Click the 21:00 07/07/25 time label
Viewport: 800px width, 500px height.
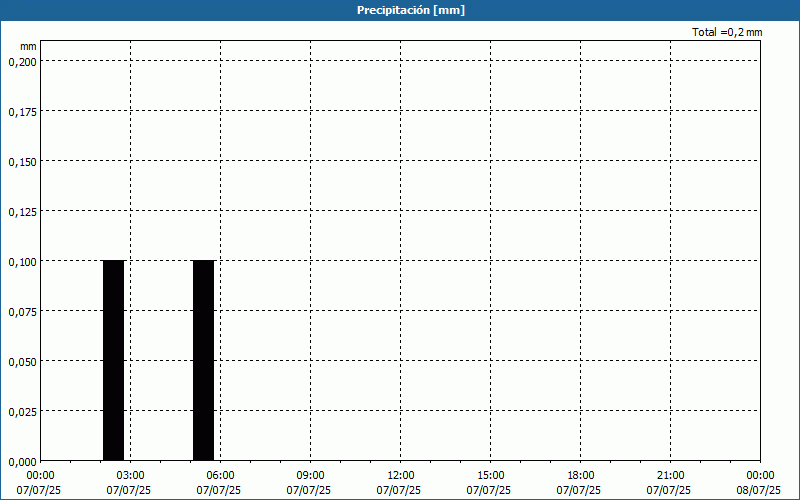(669, 483)
